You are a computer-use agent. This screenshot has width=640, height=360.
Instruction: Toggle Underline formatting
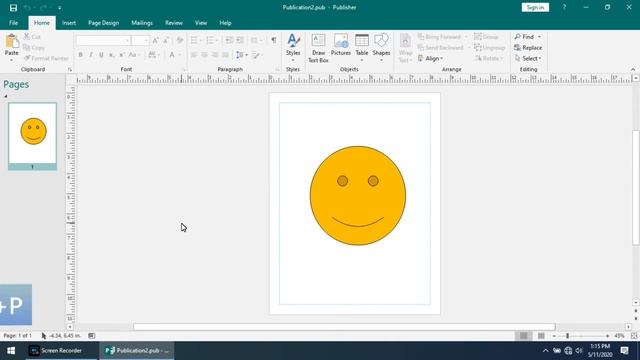tap(101, 55)
